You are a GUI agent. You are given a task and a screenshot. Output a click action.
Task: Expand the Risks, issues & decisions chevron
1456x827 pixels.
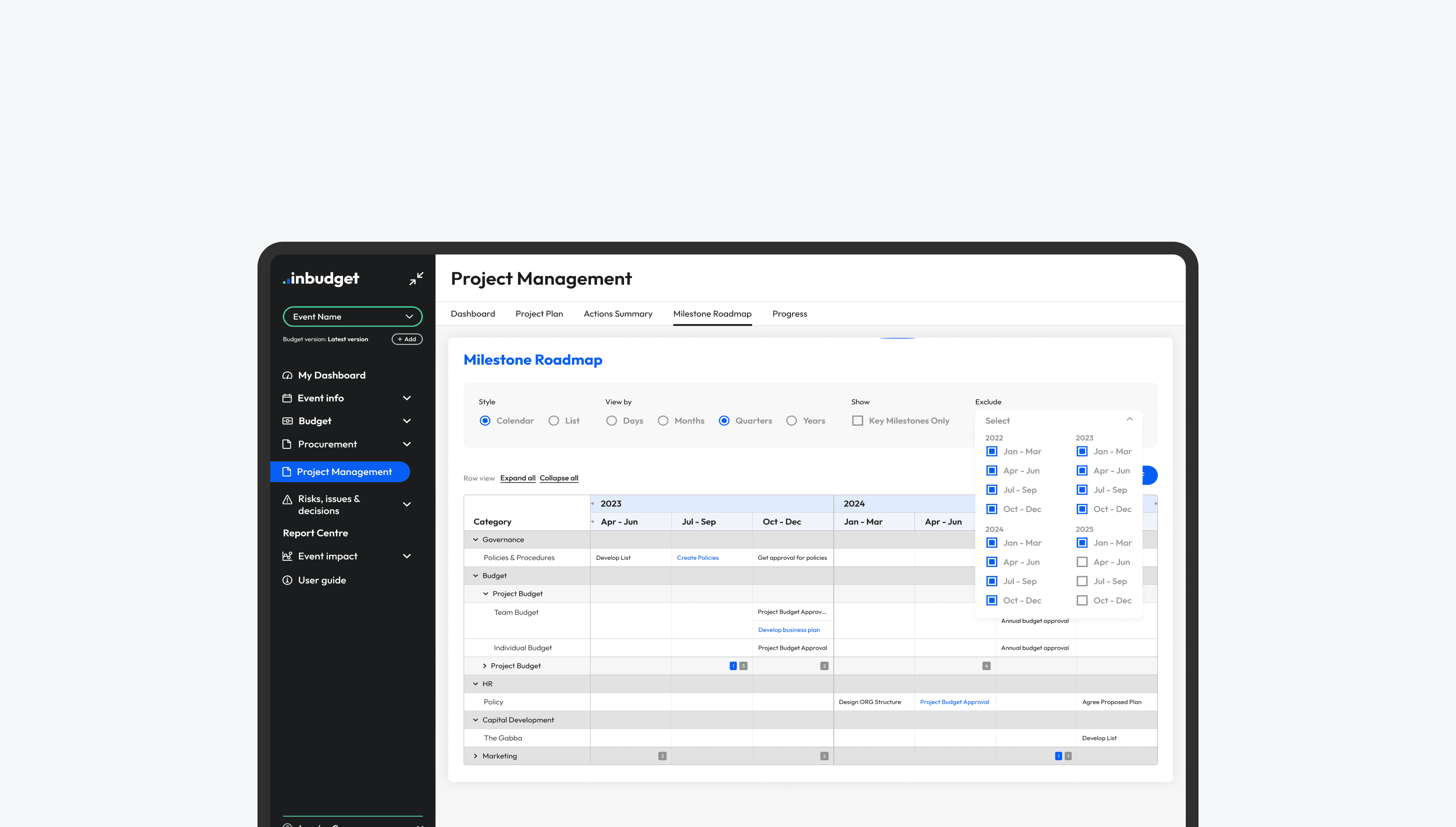[x=406, y=504]
